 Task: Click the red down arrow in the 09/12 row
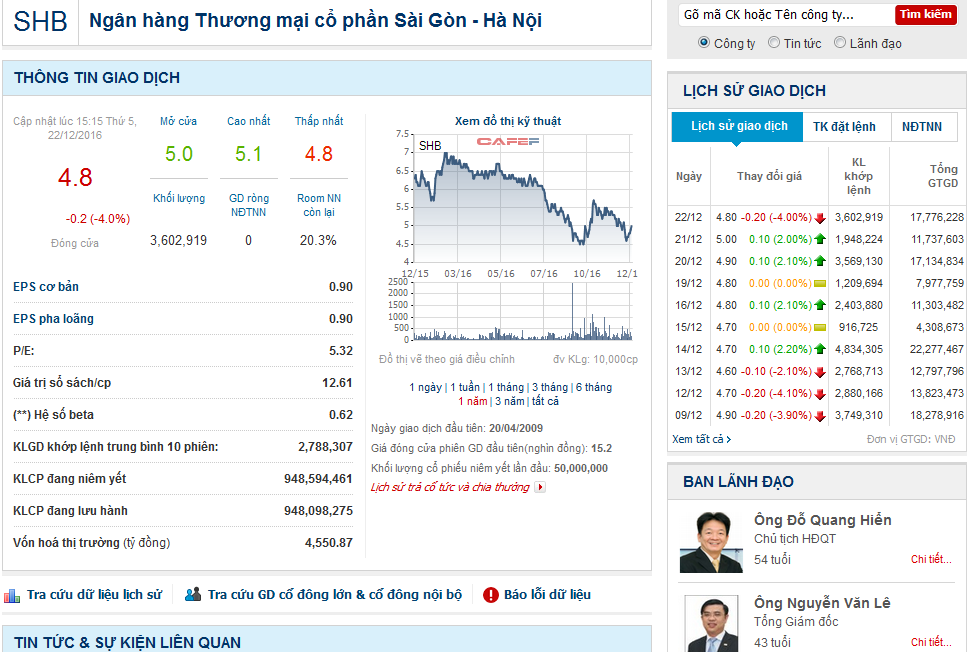[x=820, y=416]
